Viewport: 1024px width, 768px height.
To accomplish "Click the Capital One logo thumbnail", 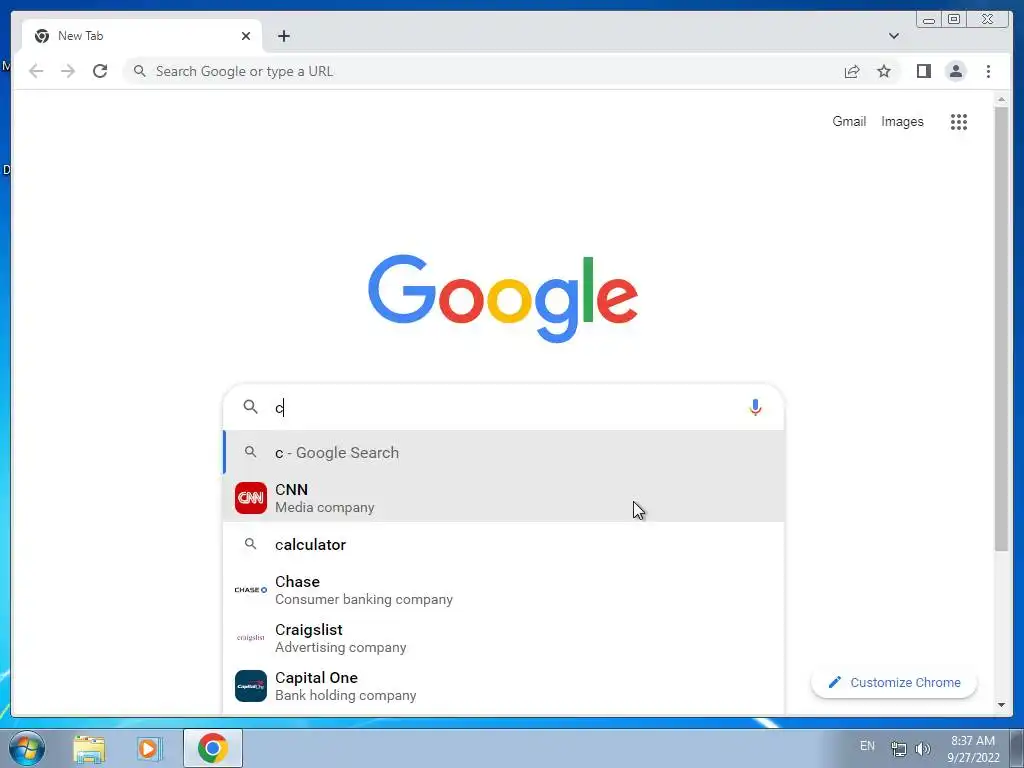I will (251, 686).
